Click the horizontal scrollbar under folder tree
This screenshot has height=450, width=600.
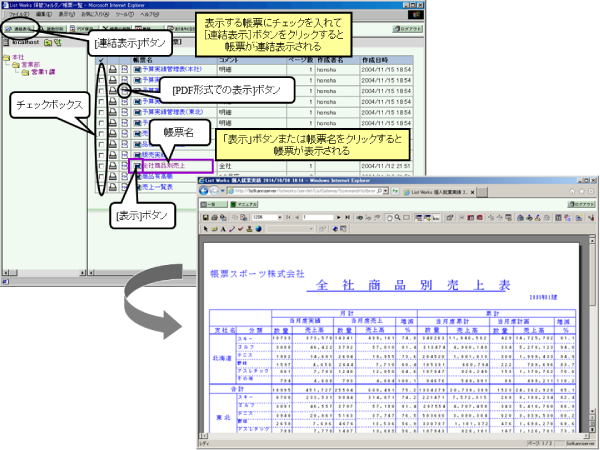click(44, 272)
